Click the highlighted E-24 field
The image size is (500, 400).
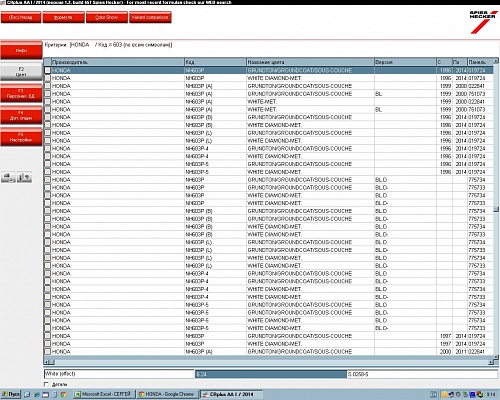(271, 374)
